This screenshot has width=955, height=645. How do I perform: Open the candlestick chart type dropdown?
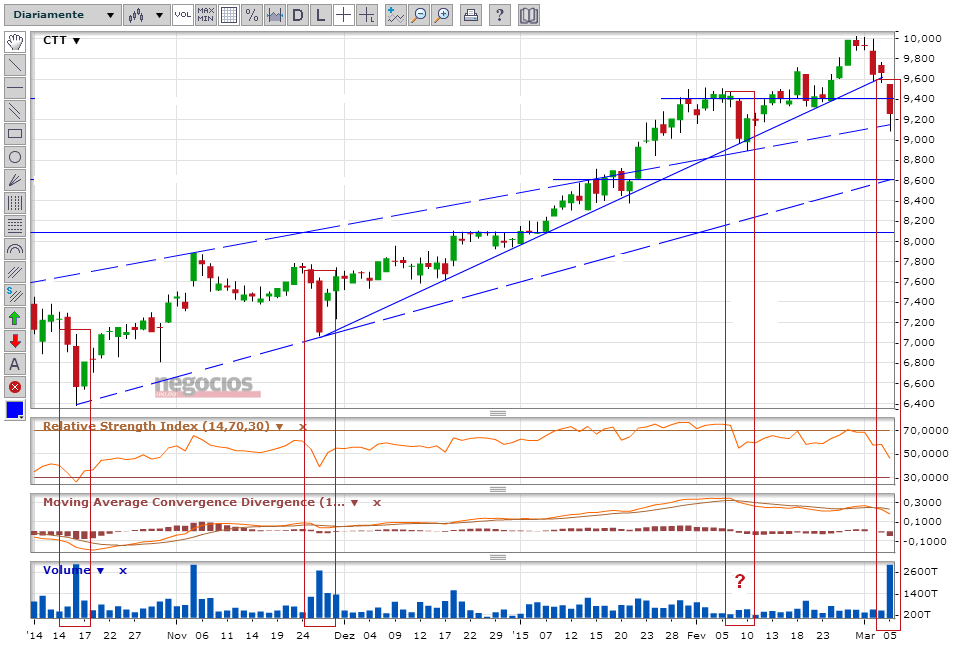(x=146, y=15)
